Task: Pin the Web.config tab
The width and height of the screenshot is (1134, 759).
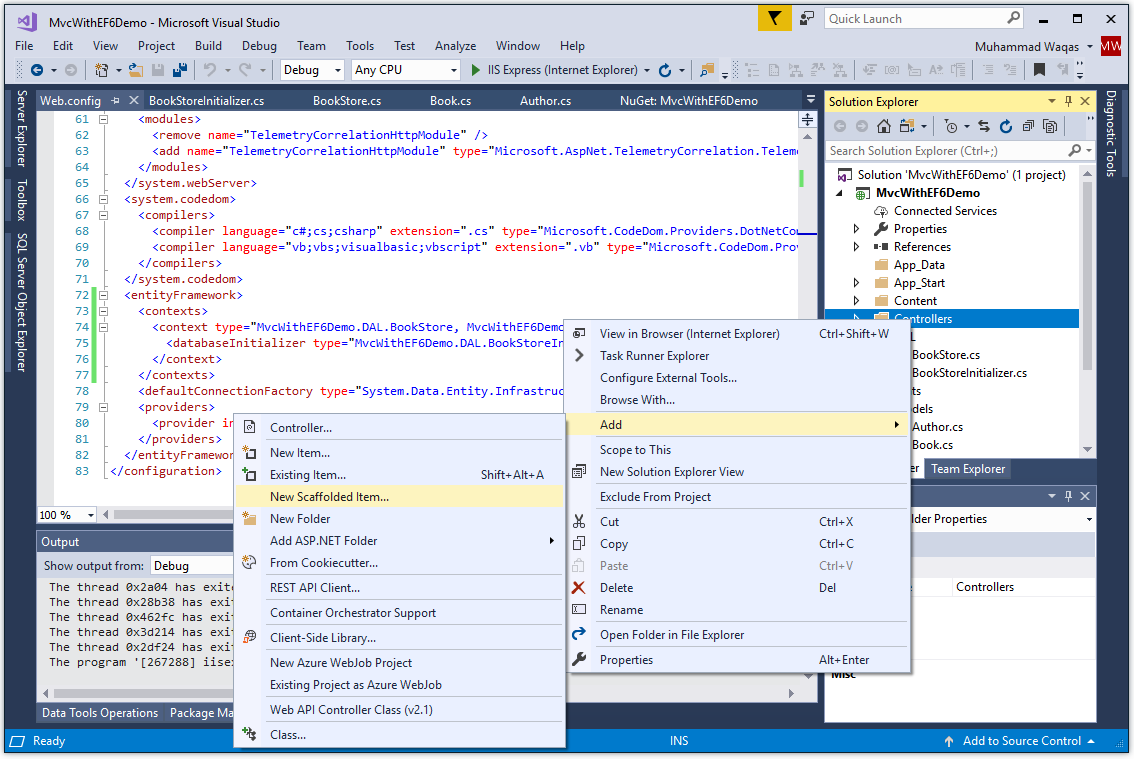Action: click(116, 101)
